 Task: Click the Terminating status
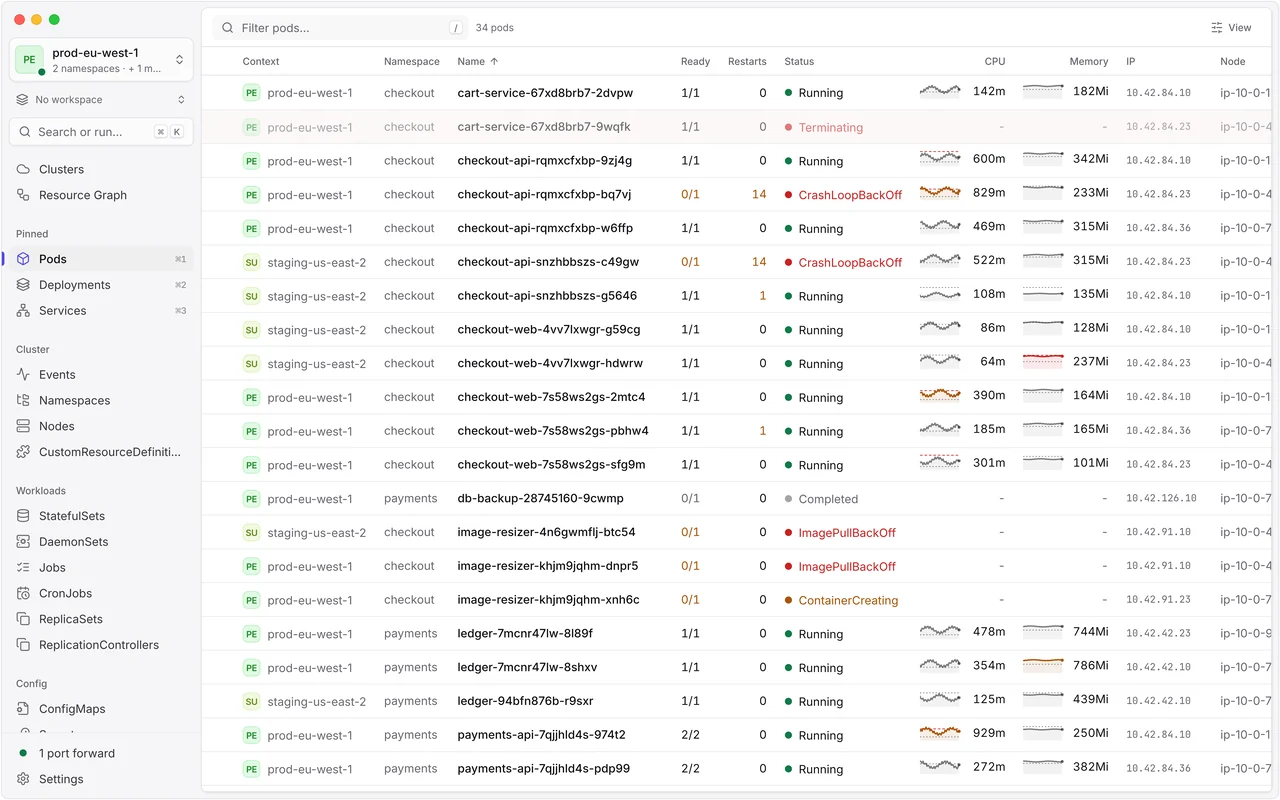click(x=830, y=128)
